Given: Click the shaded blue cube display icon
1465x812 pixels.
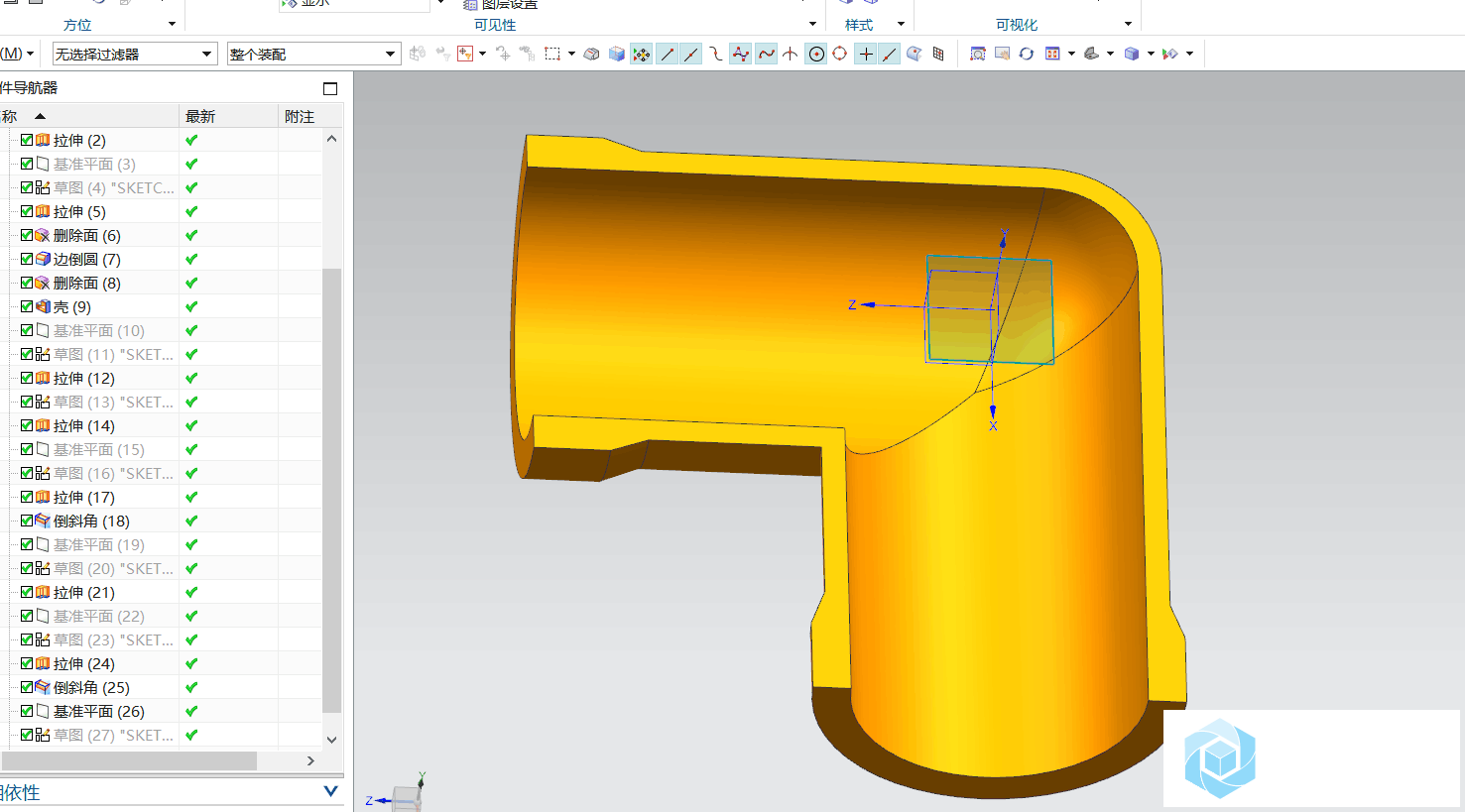Looking at the screenshot, I should tap(1132, 54).
